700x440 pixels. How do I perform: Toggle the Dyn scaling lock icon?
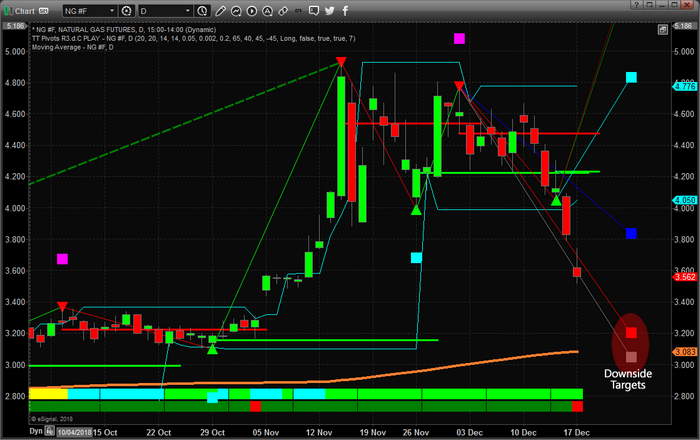pyautogui.click(x=50, y=431)
